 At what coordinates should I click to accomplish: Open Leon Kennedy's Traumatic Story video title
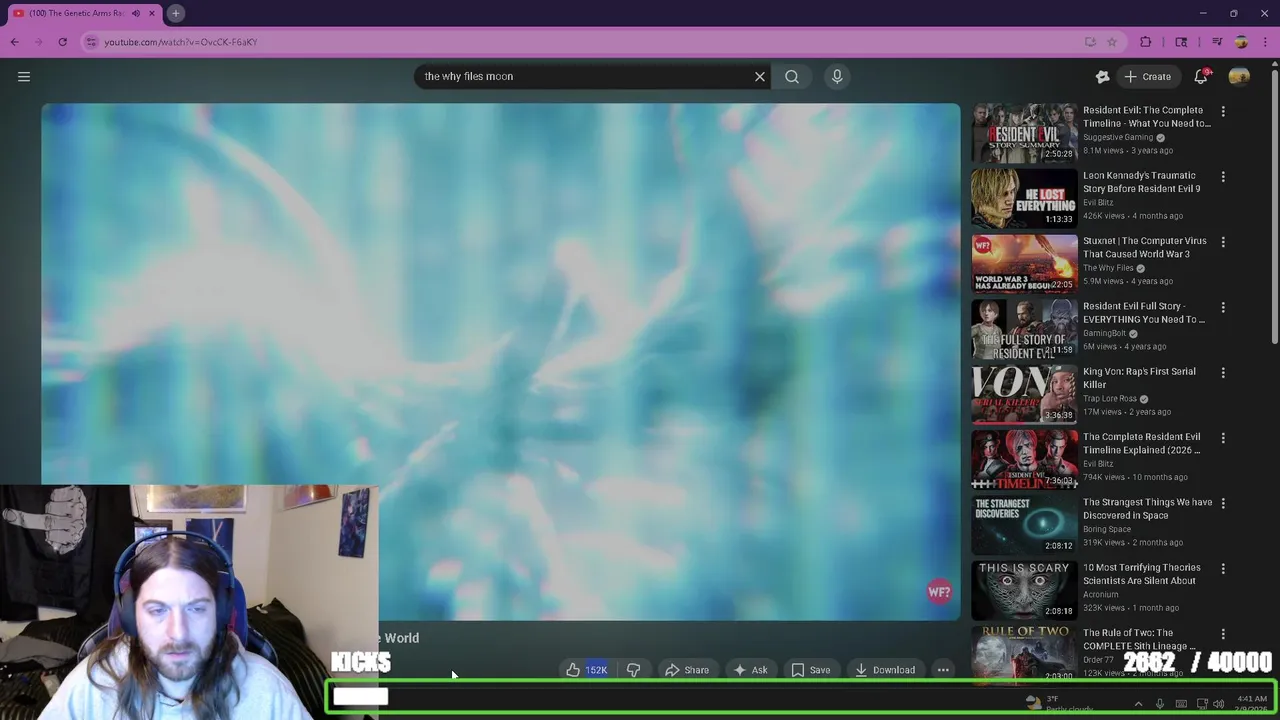pos(1141,182)
